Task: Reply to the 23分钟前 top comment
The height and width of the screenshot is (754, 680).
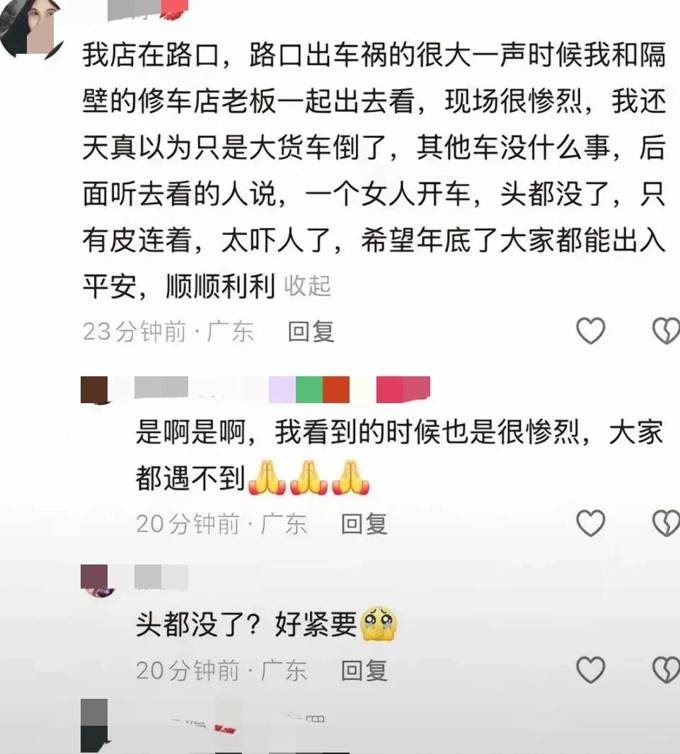Action: point(311,331)
